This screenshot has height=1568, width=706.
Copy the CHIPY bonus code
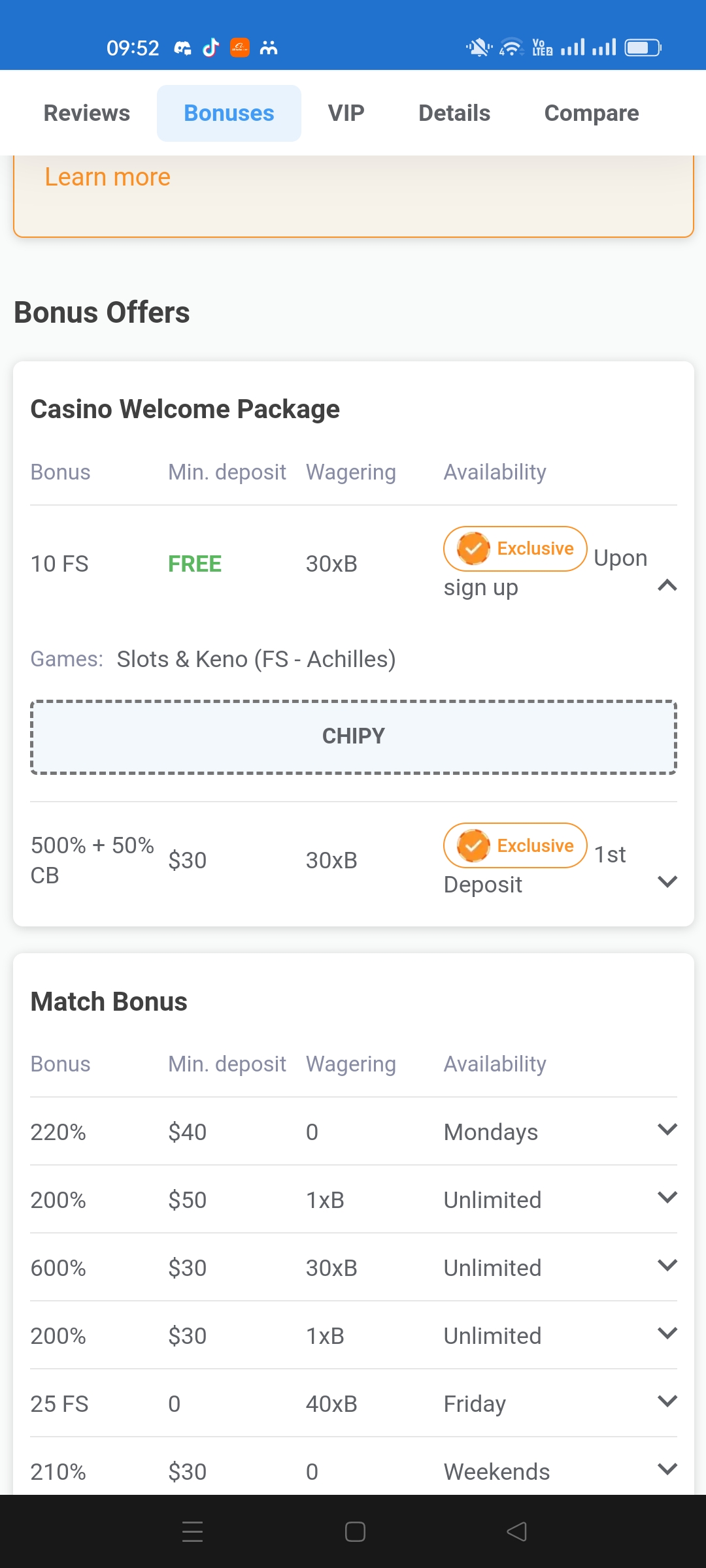click(354, 736)
